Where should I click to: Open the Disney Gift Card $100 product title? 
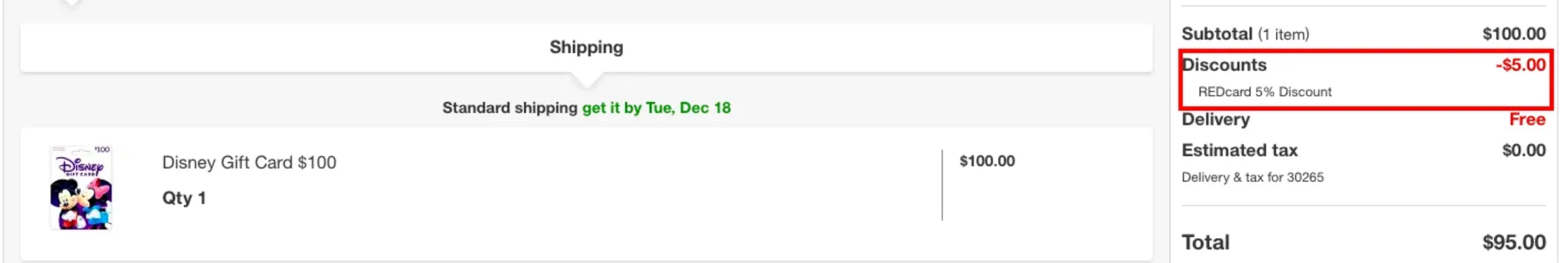(x=249, y=163)
